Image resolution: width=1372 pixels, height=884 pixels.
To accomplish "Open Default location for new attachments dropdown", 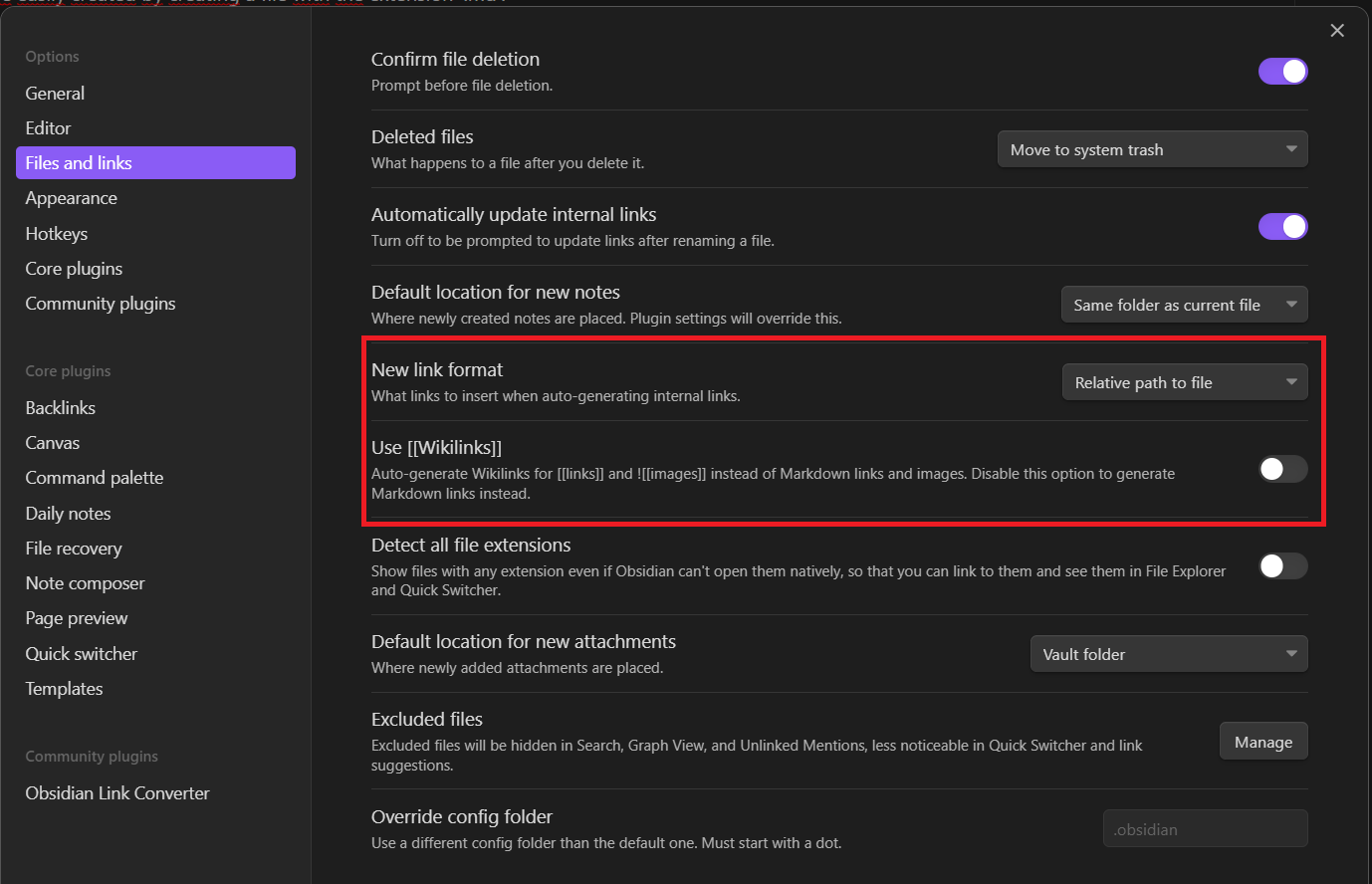I will pyautogui.click(x=1168, y=654).
